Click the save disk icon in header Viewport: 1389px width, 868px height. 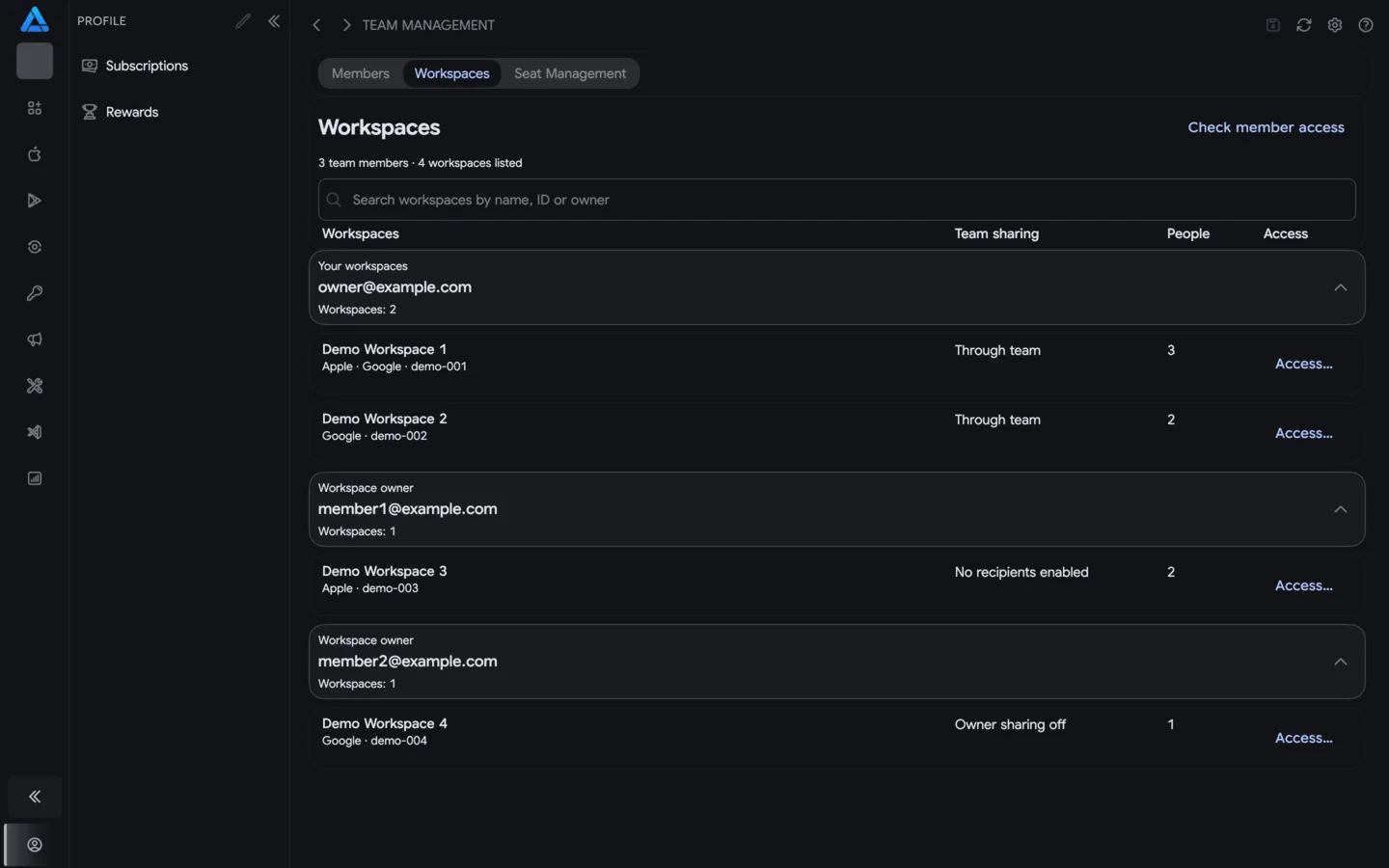pyautogui.click(x=1273, y=25)
